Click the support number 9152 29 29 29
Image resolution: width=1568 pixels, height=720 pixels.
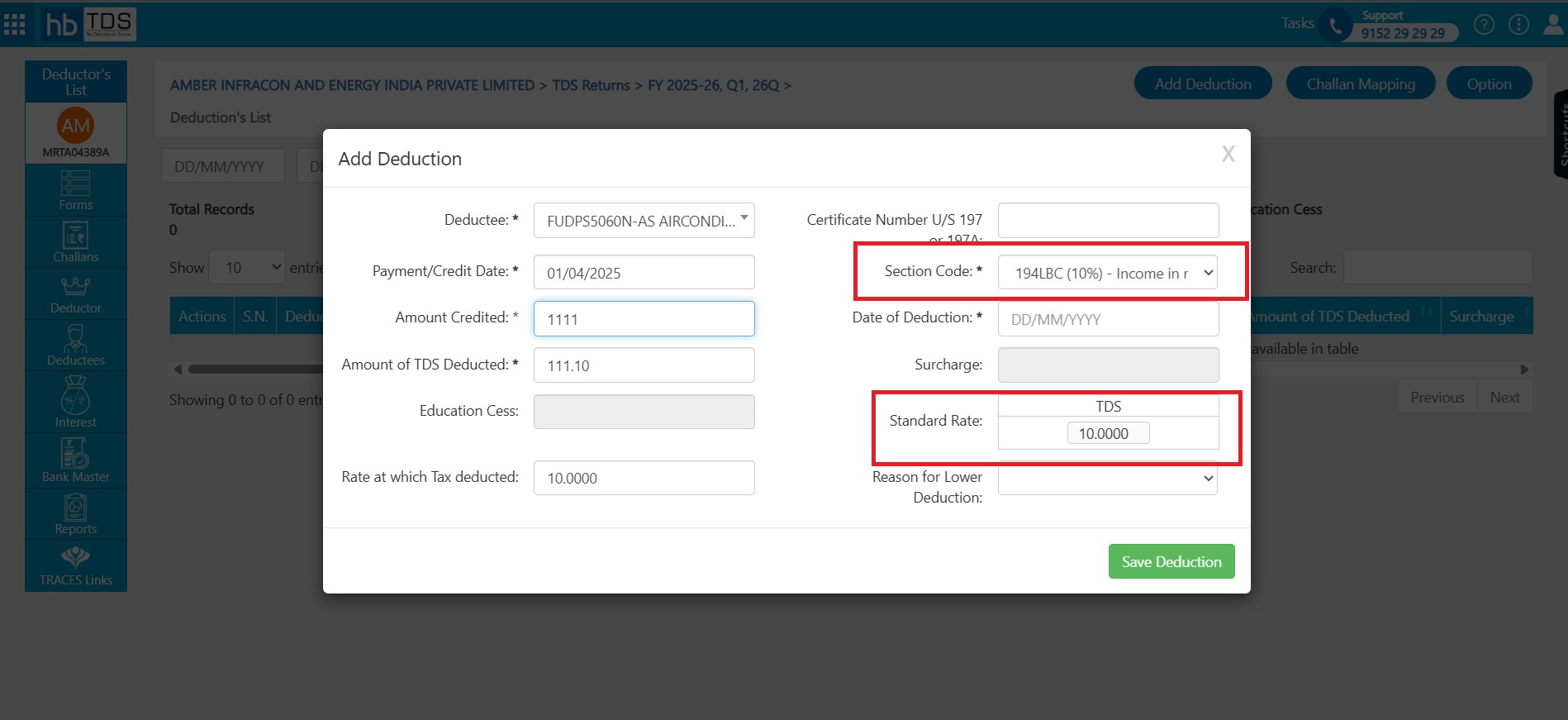[1403, 33]
